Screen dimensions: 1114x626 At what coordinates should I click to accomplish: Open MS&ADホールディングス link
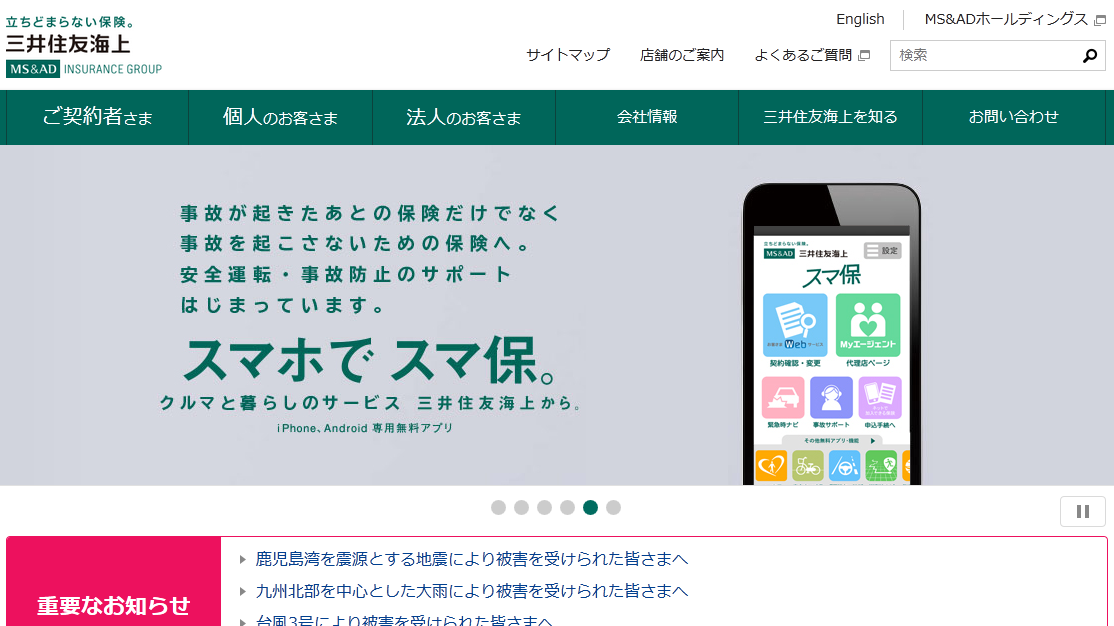point(1006,19)
